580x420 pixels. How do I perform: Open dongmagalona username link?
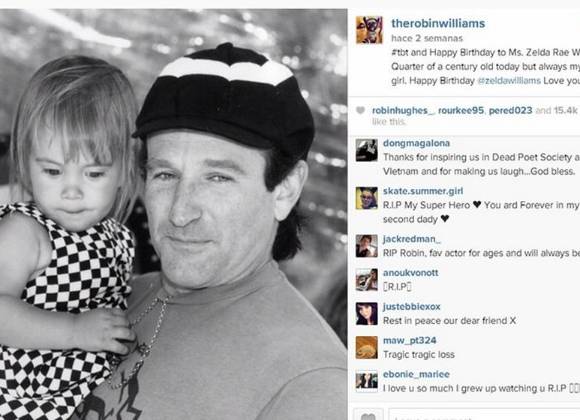(416, 143)
